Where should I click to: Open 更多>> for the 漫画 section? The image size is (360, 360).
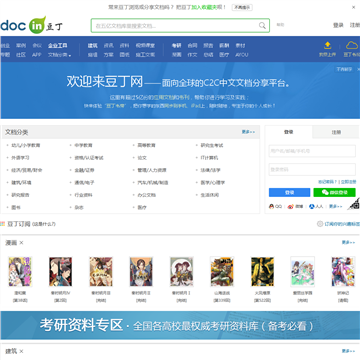point(348,242)
